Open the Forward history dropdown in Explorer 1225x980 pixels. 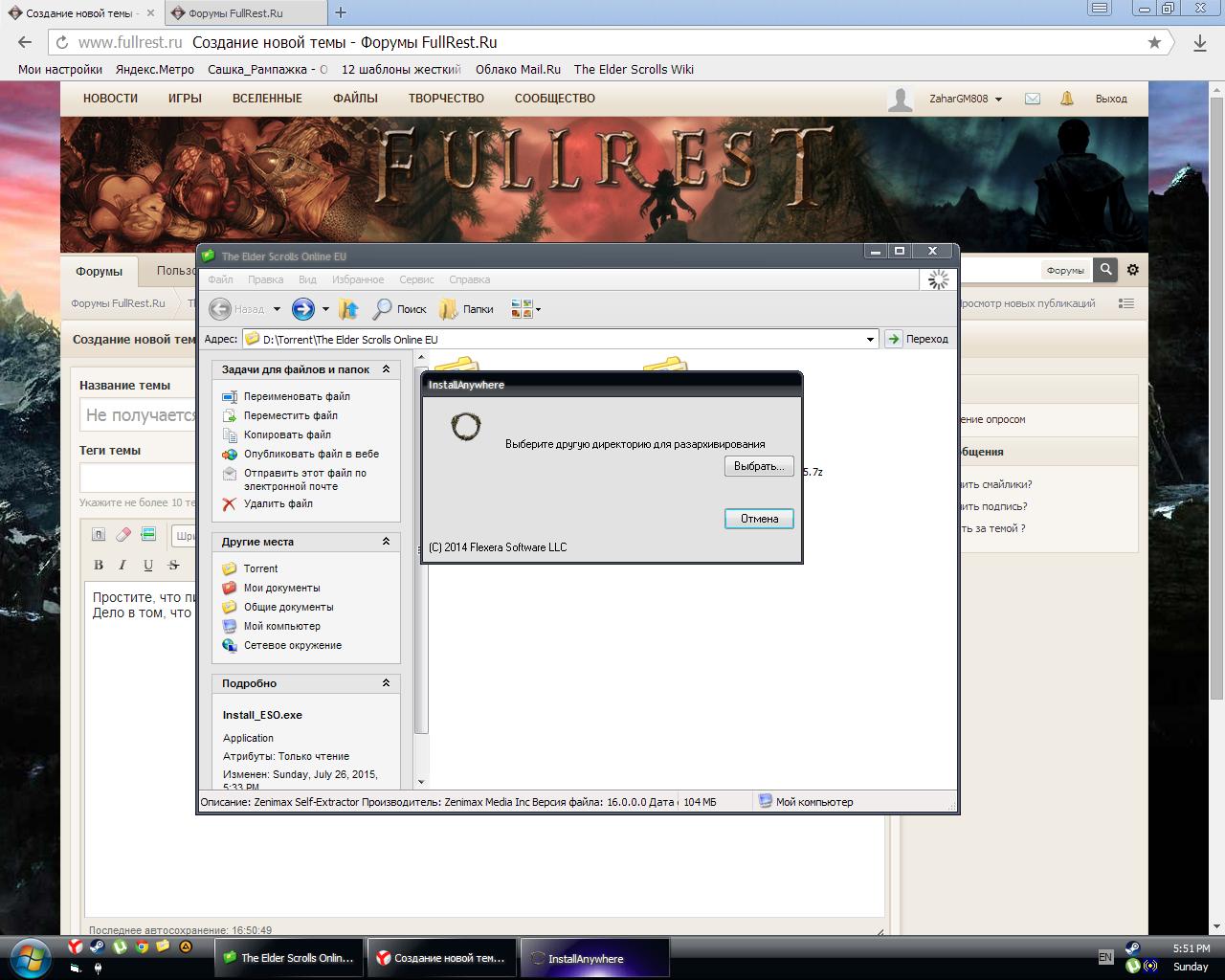325,309
